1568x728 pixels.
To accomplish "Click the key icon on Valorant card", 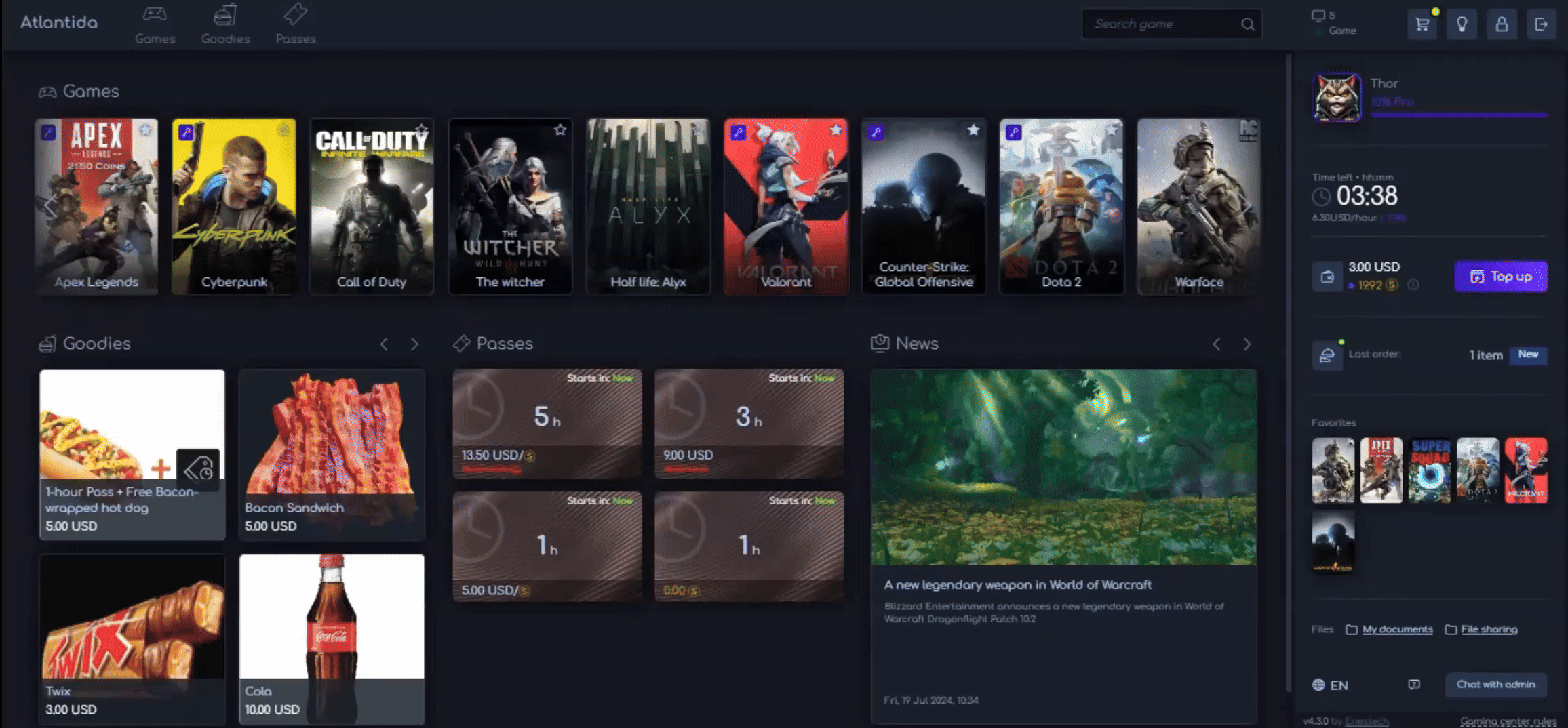I will 738,132.
